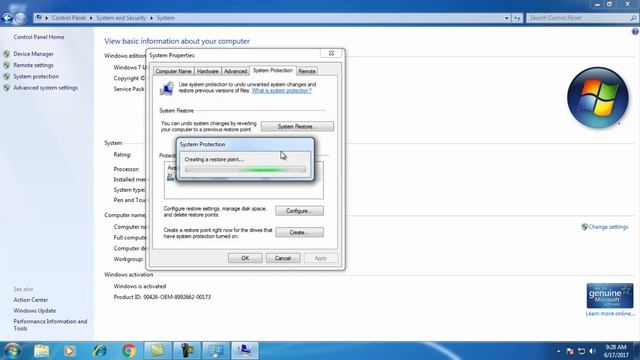
Task: Open the Action Center flag tray icon
Action: tap(570, 351)
